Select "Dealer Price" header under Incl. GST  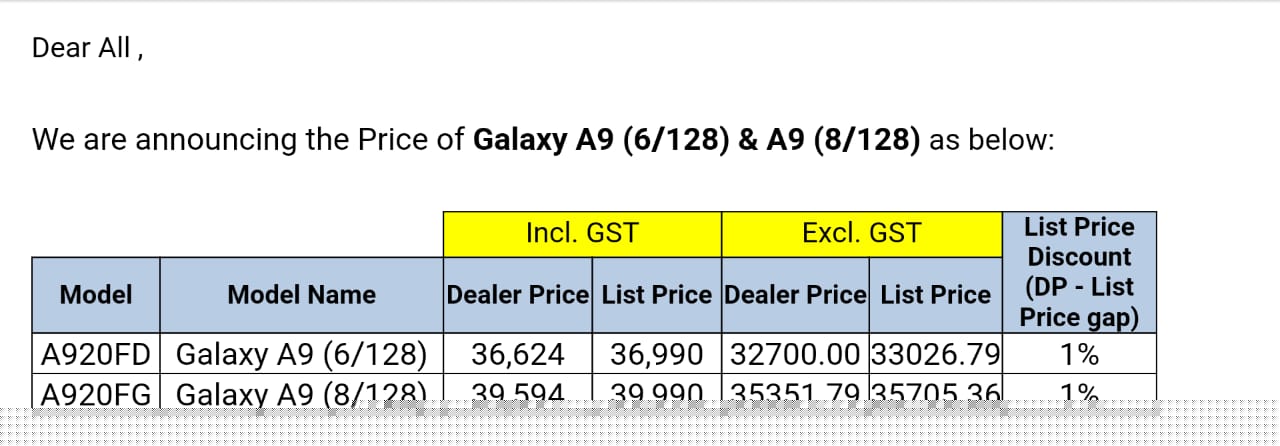coord(518,295)
